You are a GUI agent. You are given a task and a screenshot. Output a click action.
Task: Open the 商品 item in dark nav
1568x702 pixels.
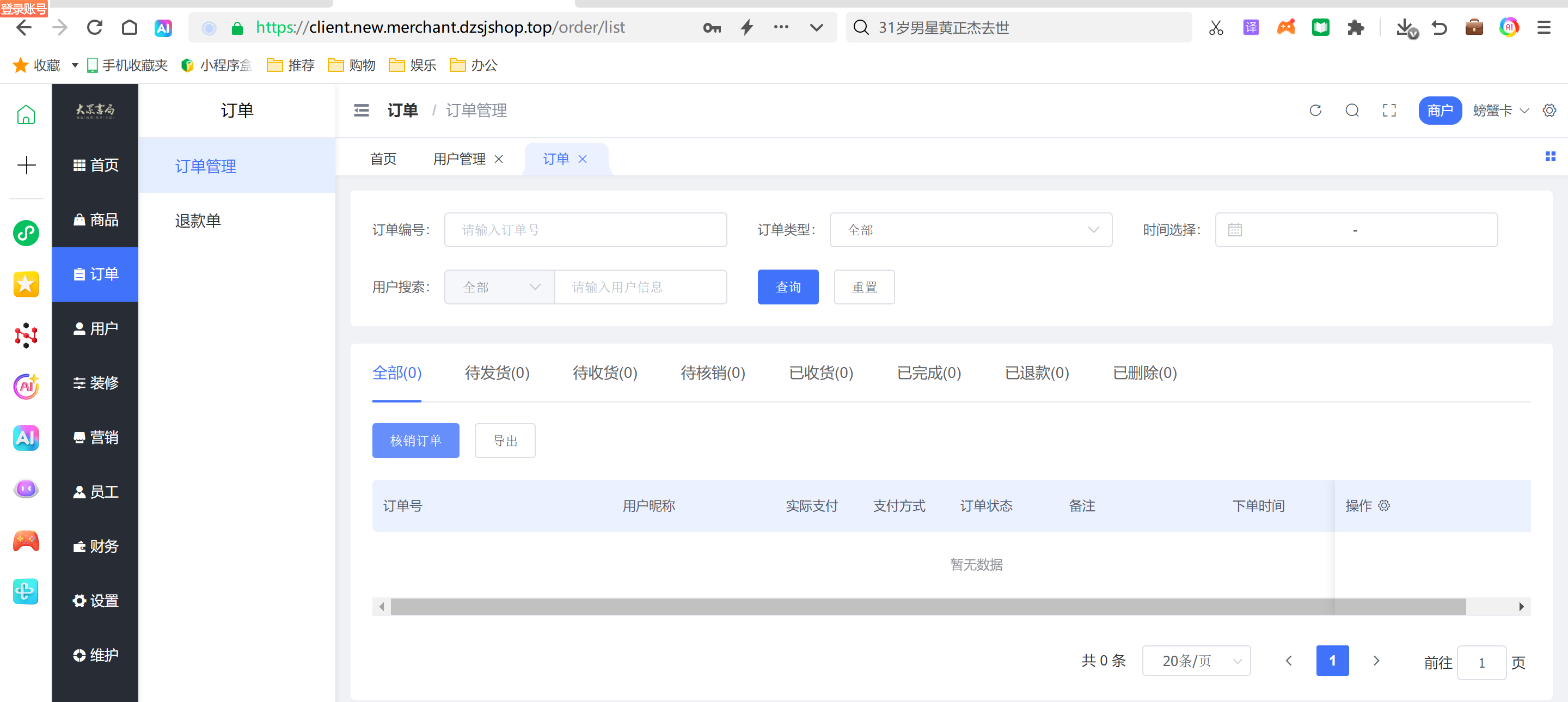tap(96, 220)
